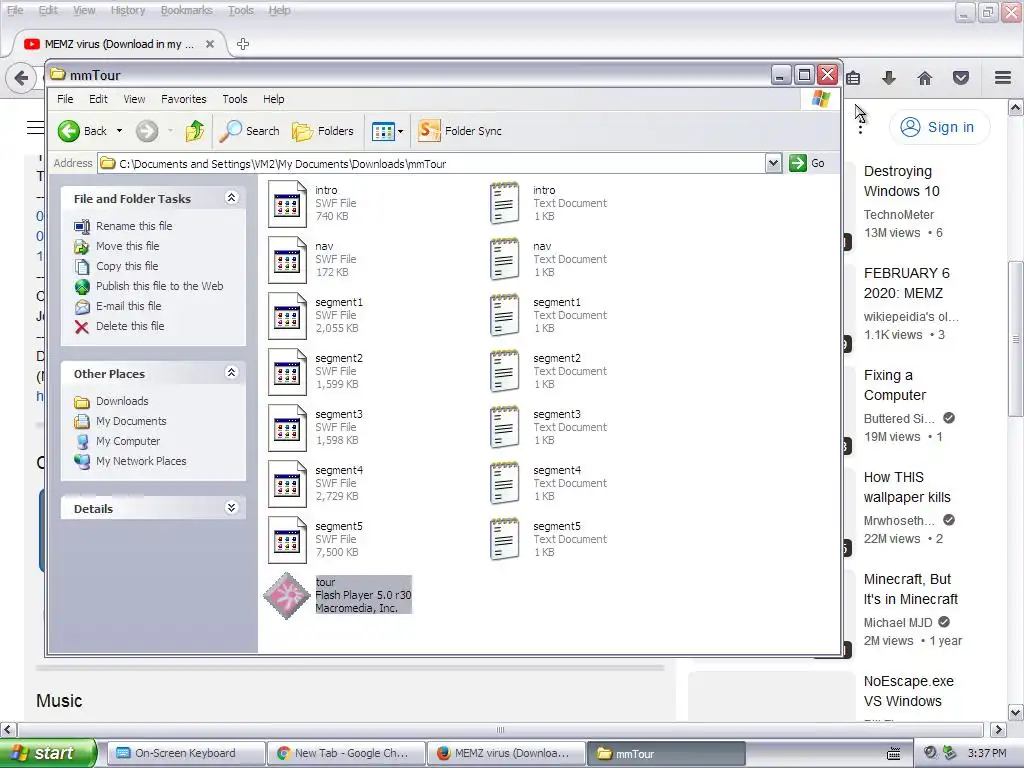Click the browser horizontal scrollbar right arrow
Screen dimensions: 1024x768
pos(998,729)
